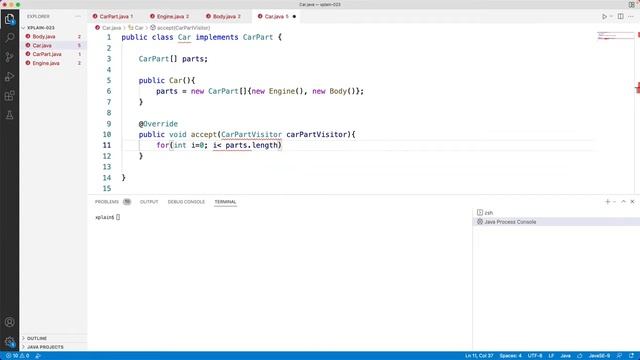Change encoding via UTF-8 status item
The width and height of the screenshot is (640, 360).
[535, 356]
